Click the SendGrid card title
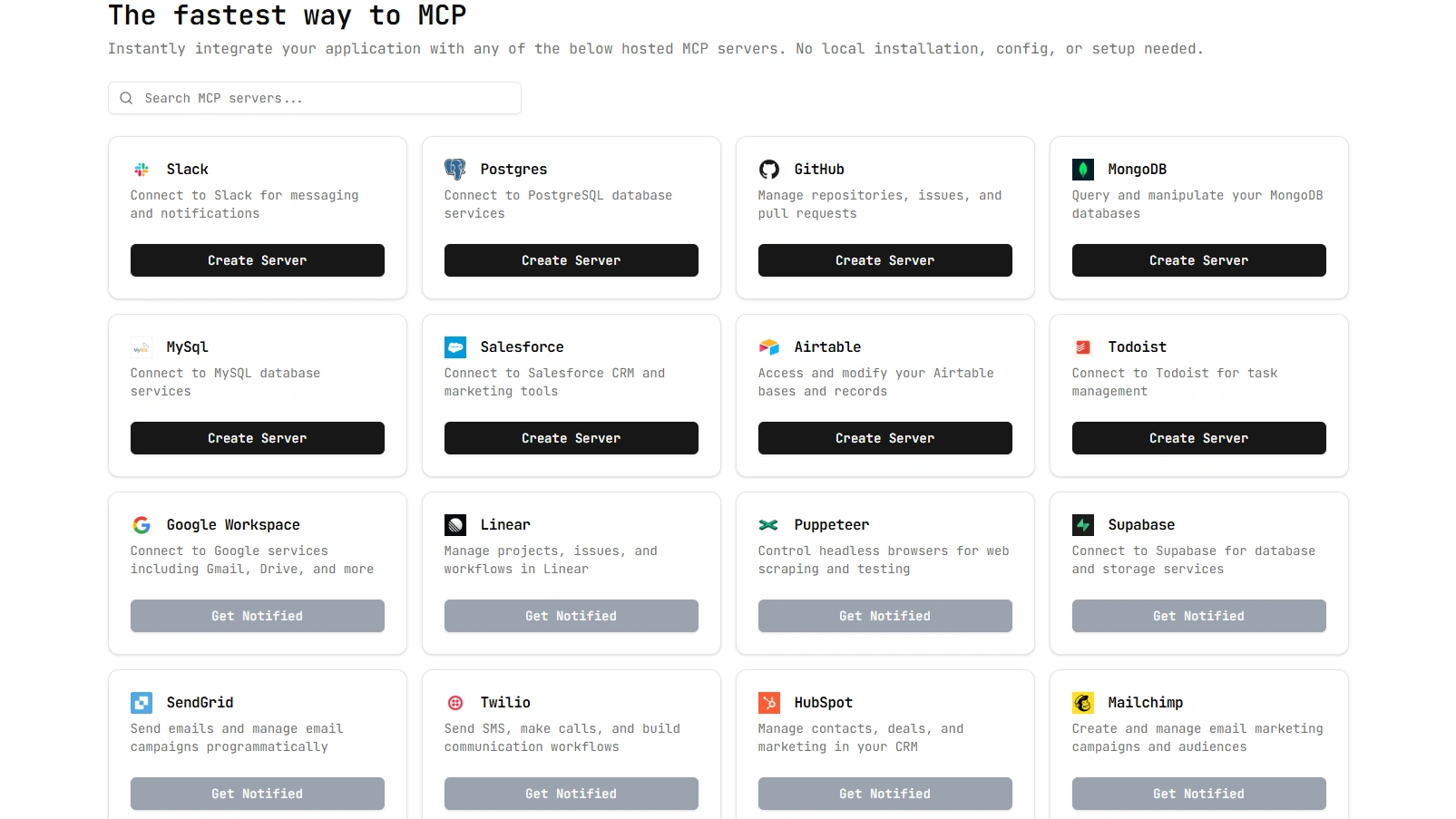This screenshot has height=819, width=1456. tap(200, 703)
